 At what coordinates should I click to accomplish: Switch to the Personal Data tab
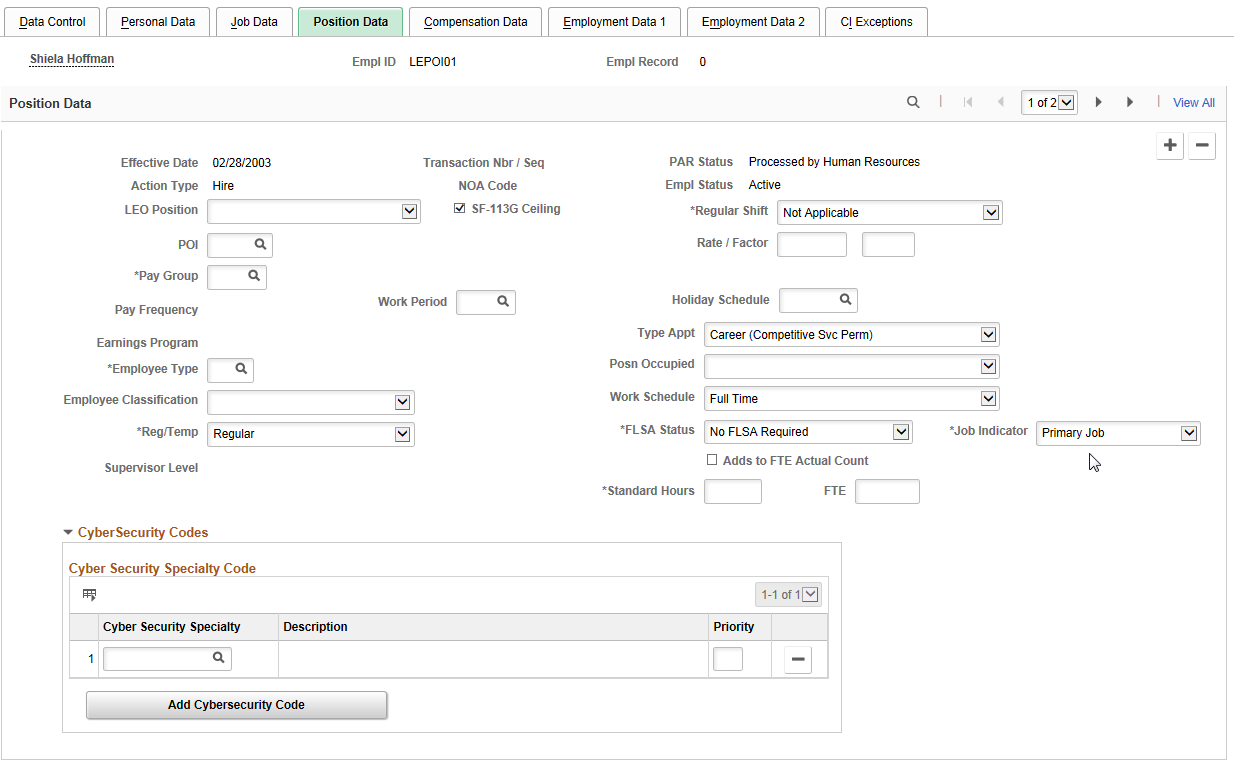158,21
